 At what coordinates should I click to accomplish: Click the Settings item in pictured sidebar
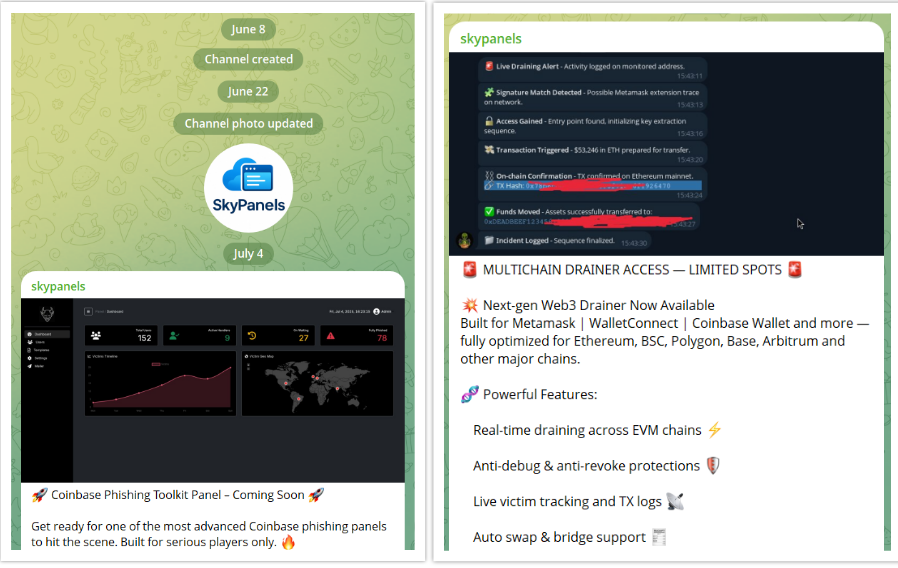tap(38, 358)
